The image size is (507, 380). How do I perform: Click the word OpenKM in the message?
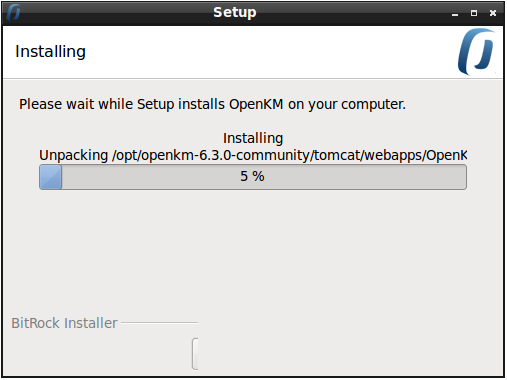tap(256, 104)
